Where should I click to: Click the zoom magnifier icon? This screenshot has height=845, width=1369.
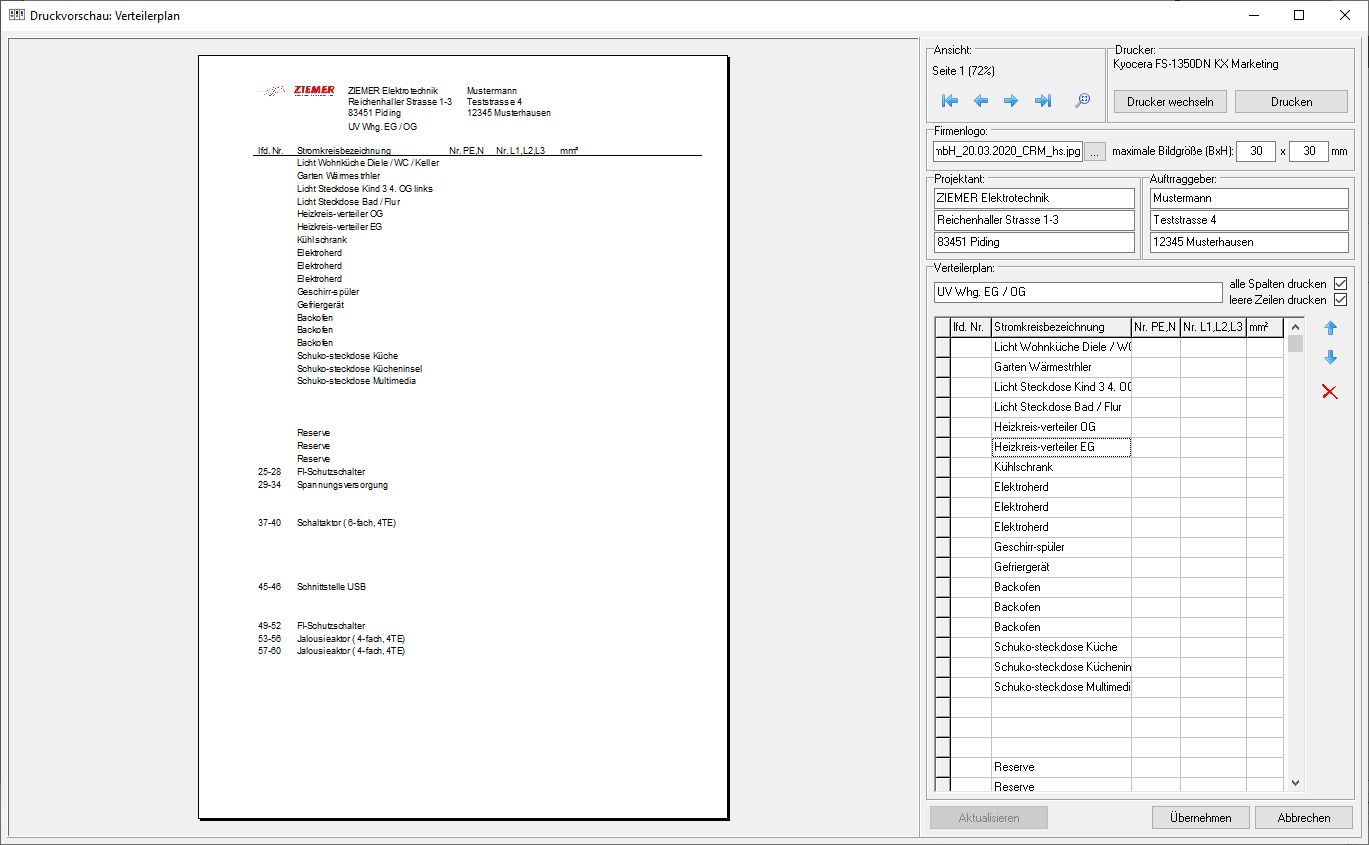1082,101
